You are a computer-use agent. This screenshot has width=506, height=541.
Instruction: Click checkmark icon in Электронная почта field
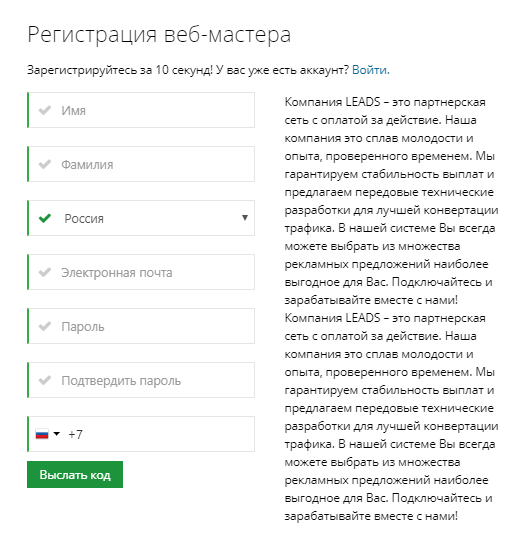point(45,272)
